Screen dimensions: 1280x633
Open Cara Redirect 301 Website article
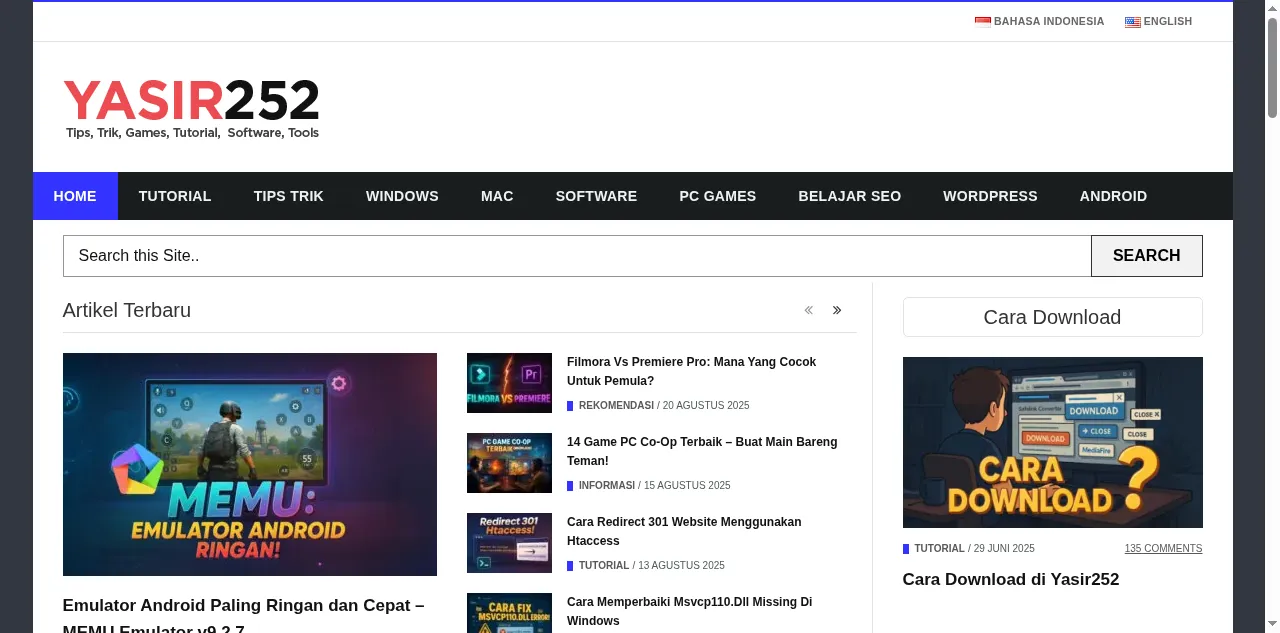tap(684, 531)
